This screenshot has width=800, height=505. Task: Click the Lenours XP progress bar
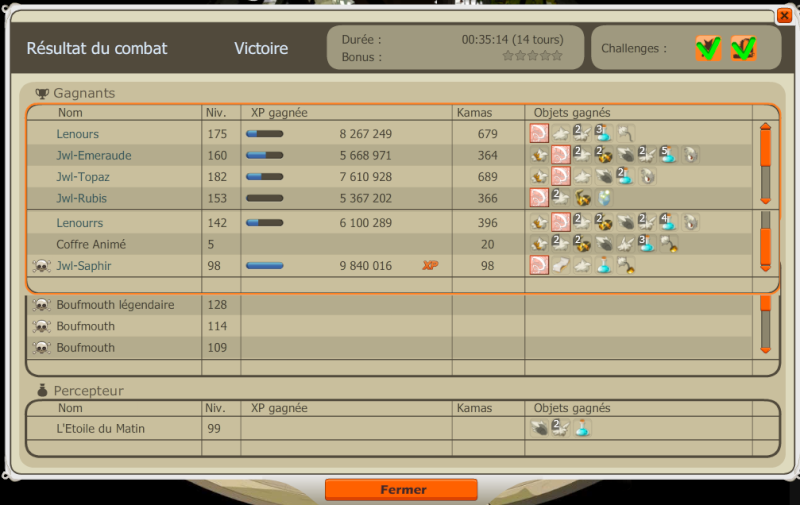coord(264,134)
